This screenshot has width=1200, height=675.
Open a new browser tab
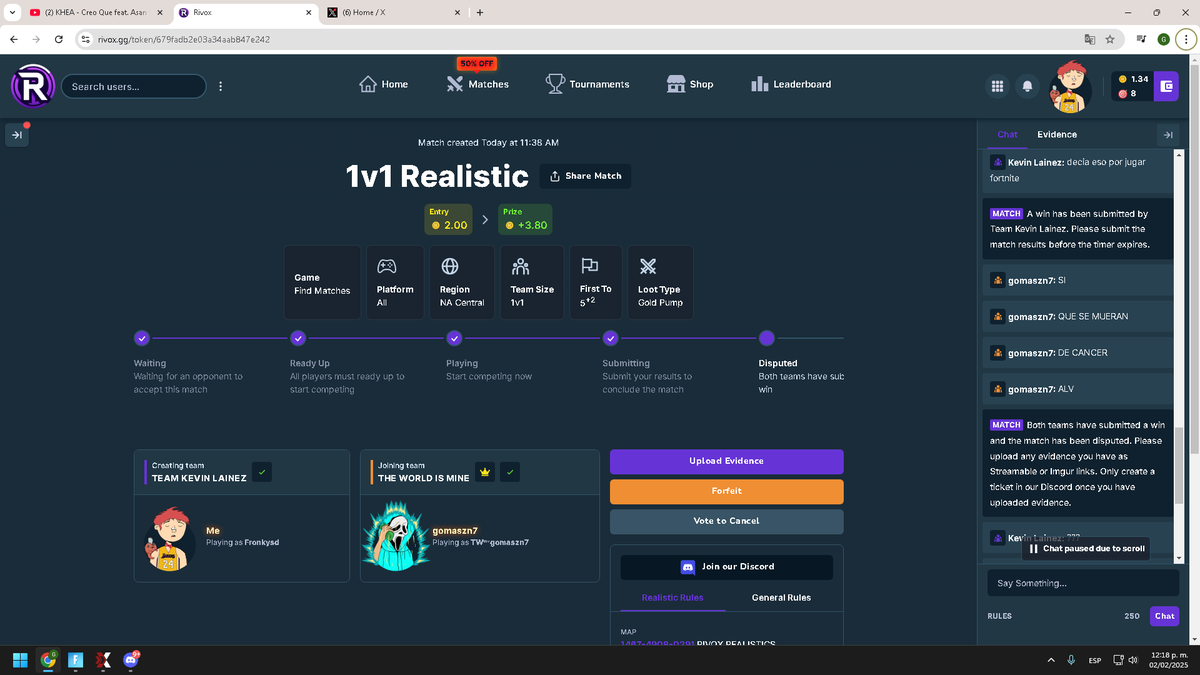pos(480,13)
